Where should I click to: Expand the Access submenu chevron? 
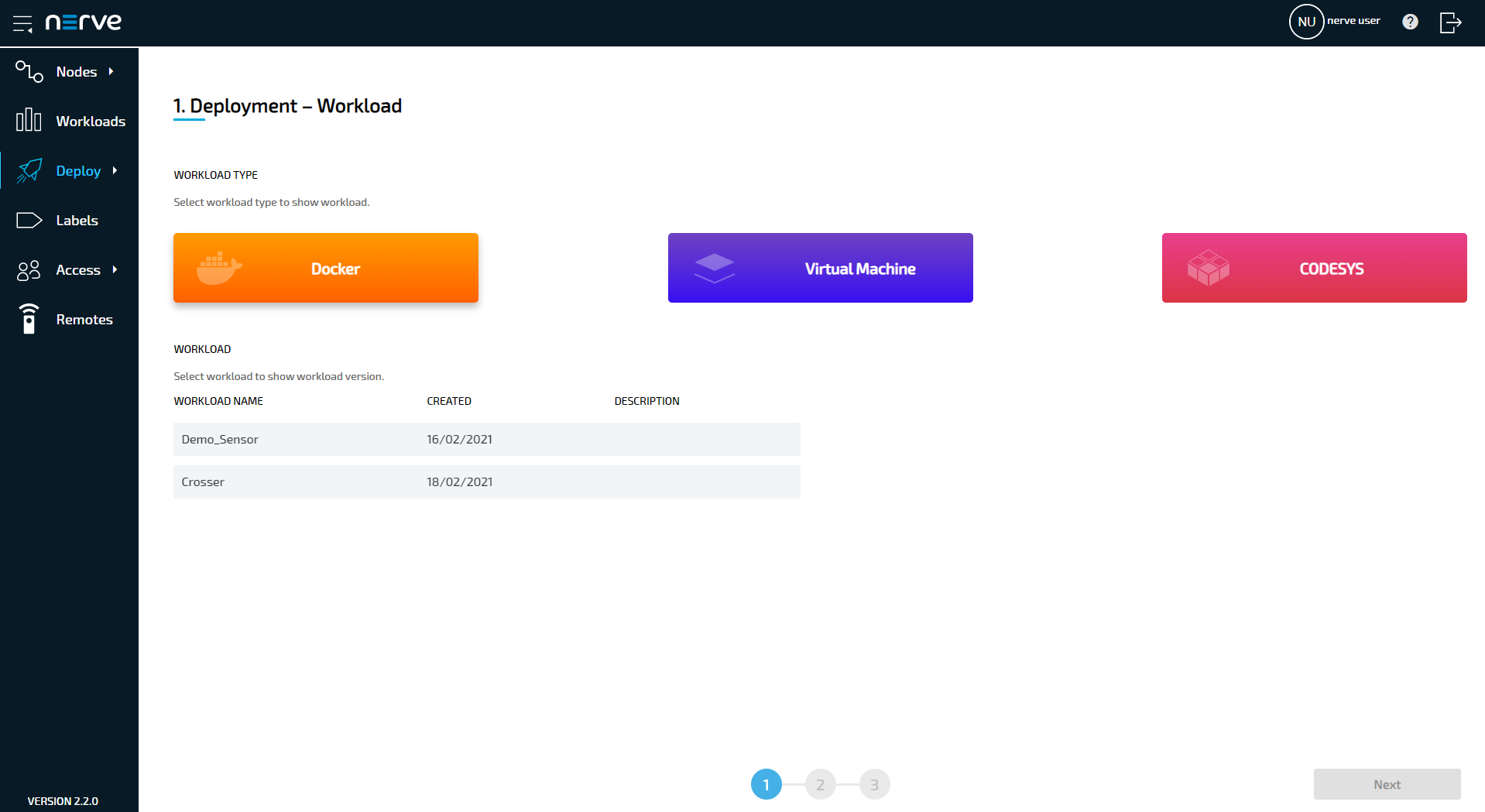115,269
